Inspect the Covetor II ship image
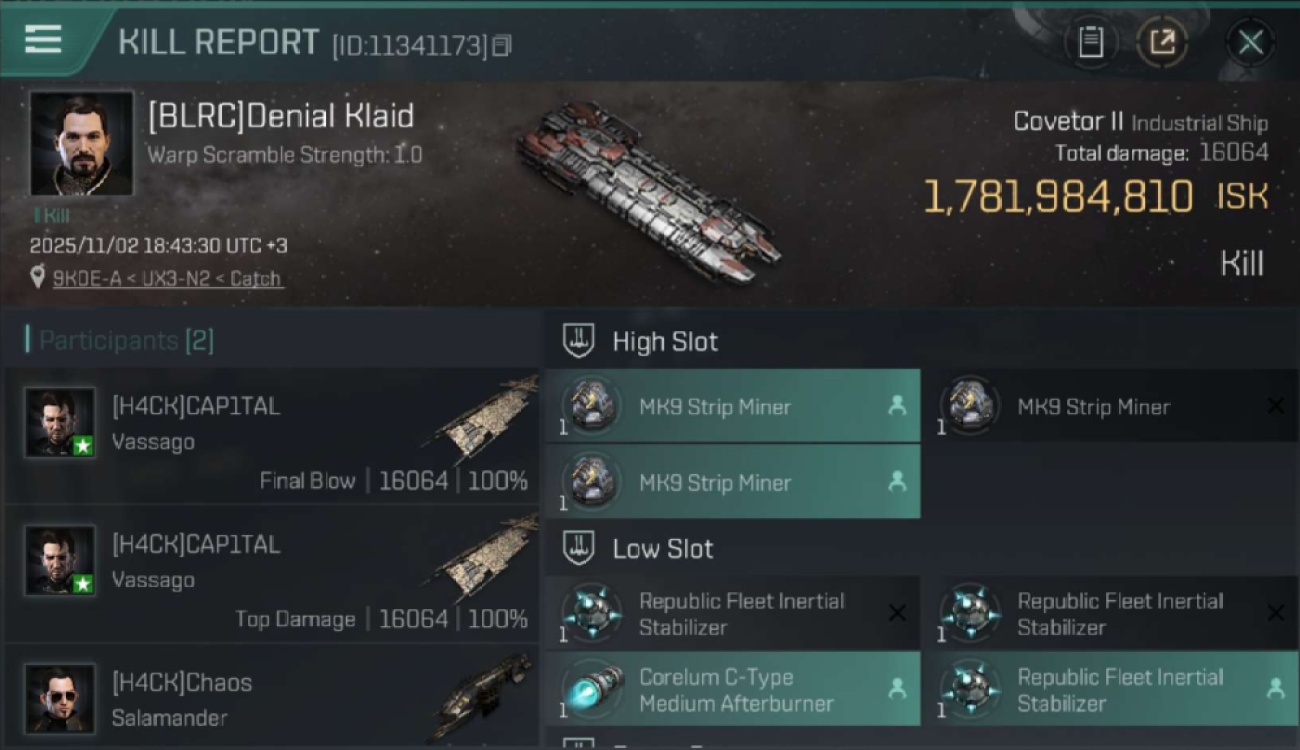Screen dimensions: 1300x750 (x=648, y=192)
